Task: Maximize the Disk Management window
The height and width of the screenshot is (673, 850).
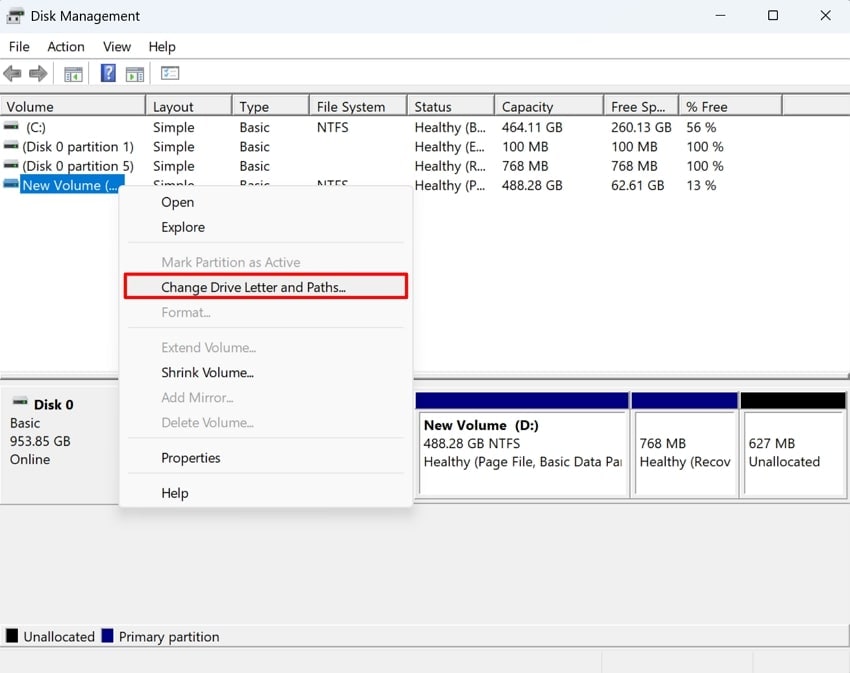Action: (773, 16)
